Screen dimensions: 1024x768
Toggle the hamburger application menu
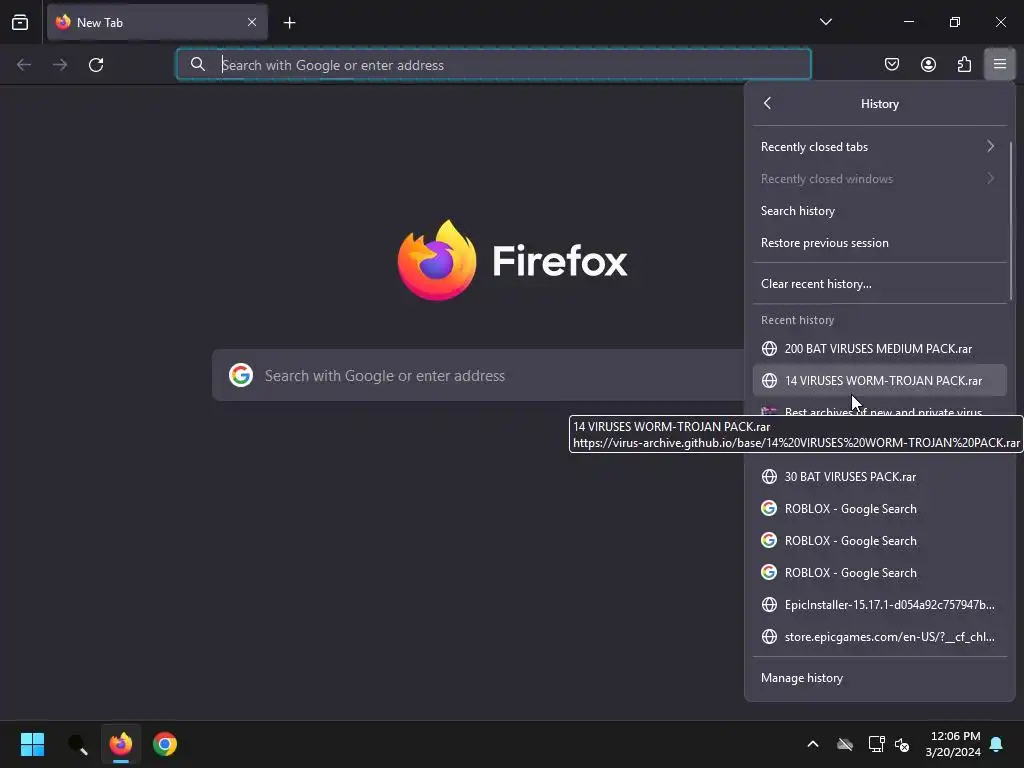pyautogui.click(x=1000, y=64)
